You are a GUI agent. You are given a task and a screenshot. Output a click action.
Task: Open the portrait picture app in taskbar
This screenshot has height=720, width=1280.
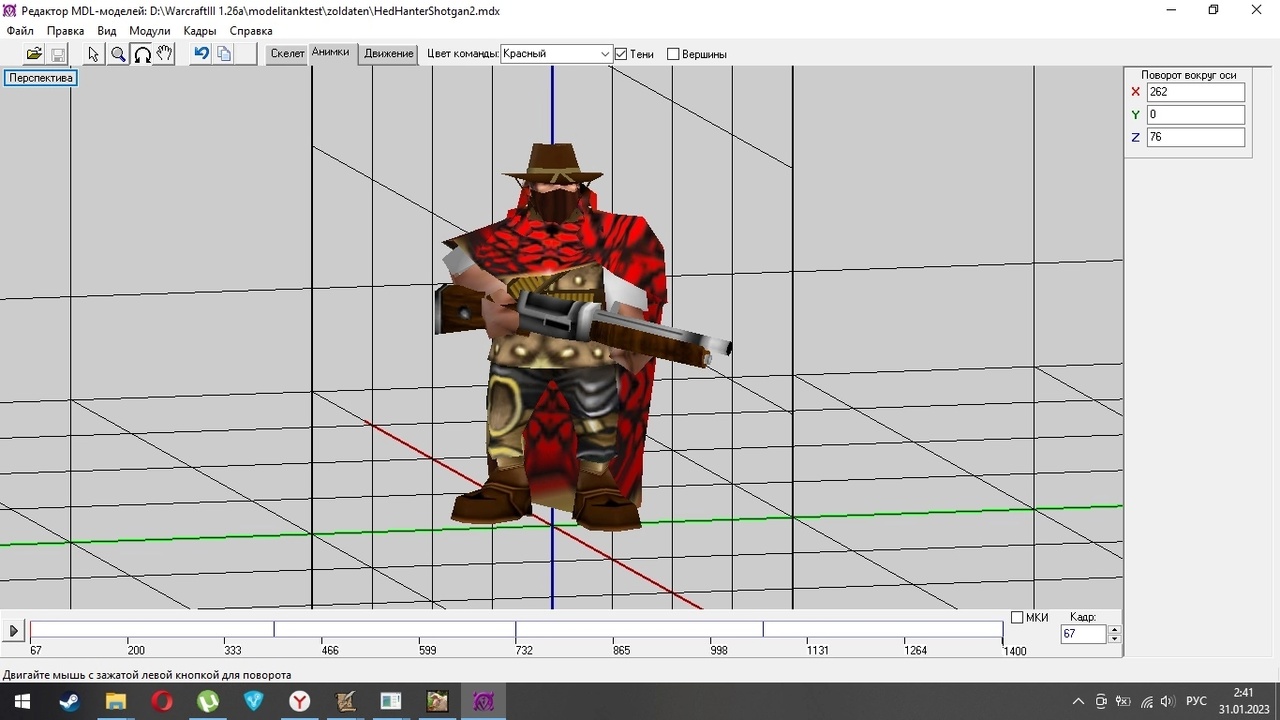point(437,701)
